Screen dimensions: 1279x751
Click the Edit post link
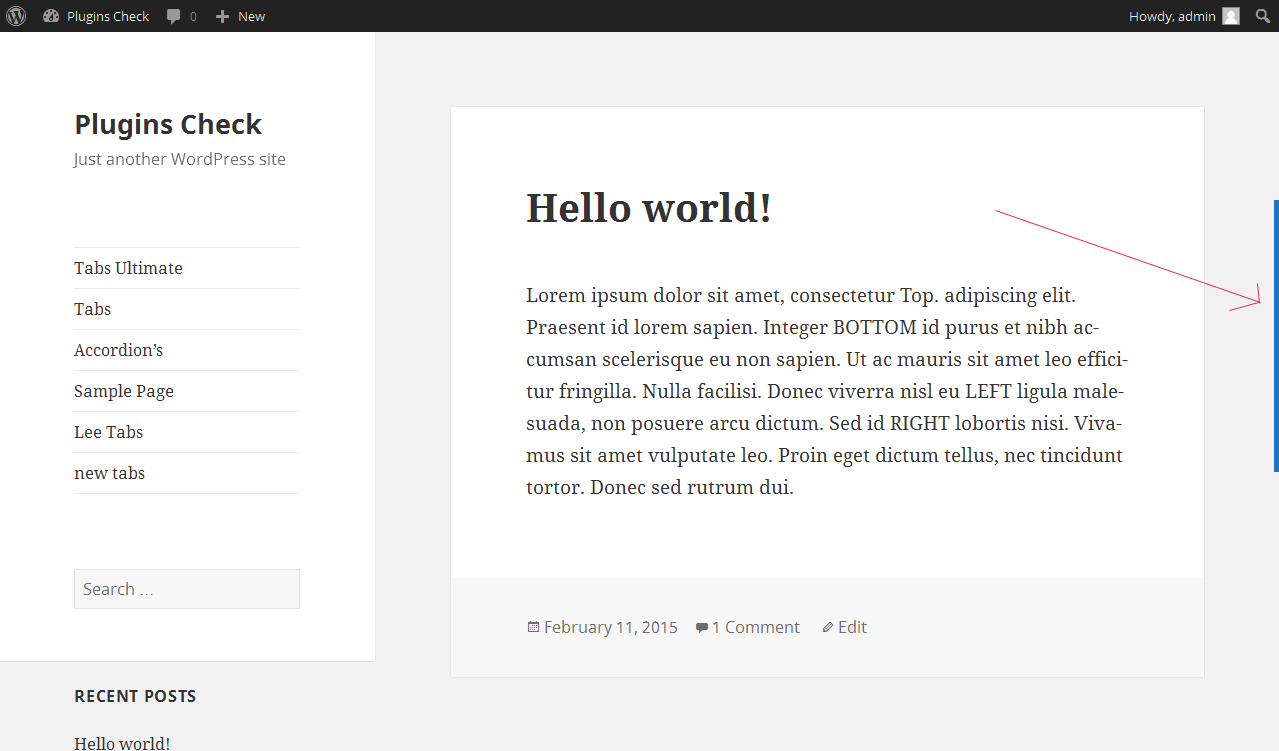pos(852,627)
